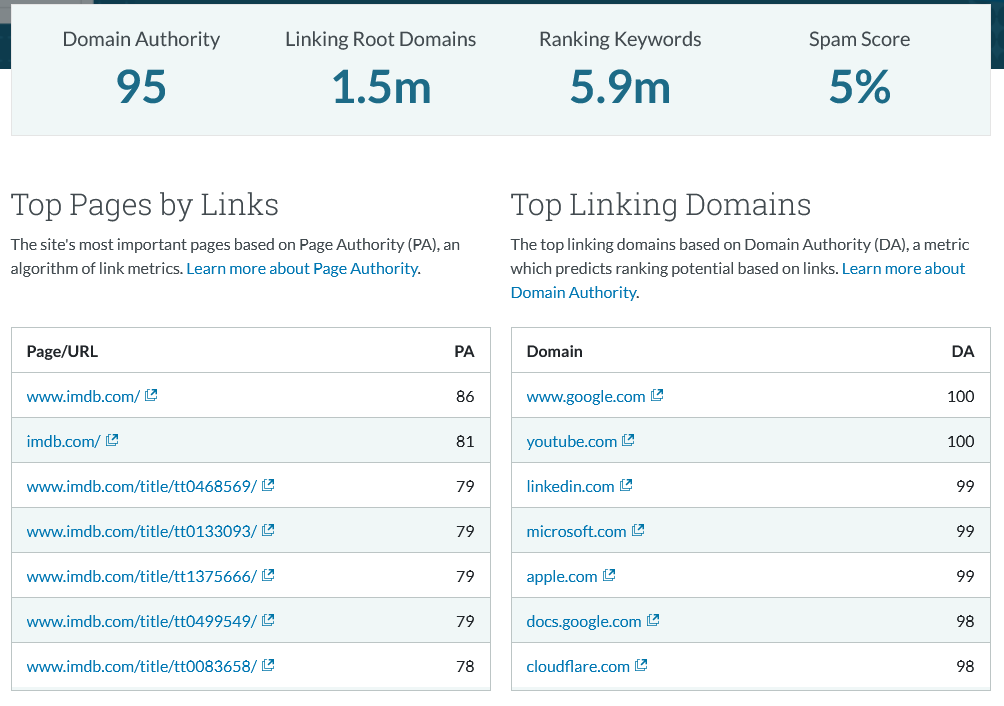Open tt0468569 page via external link icon

pos(267,485)
